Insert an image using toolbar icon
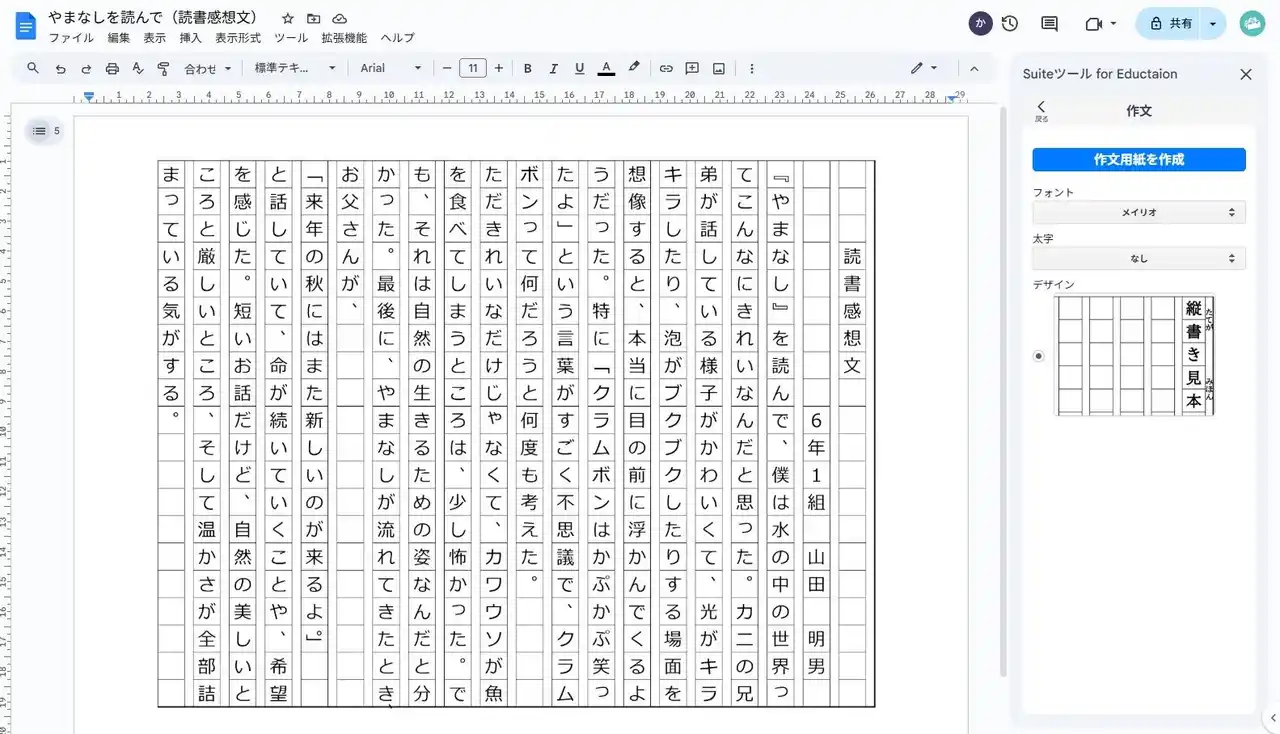The height and width of the screenshot is (734, 1280). click(x=718, y=68)
